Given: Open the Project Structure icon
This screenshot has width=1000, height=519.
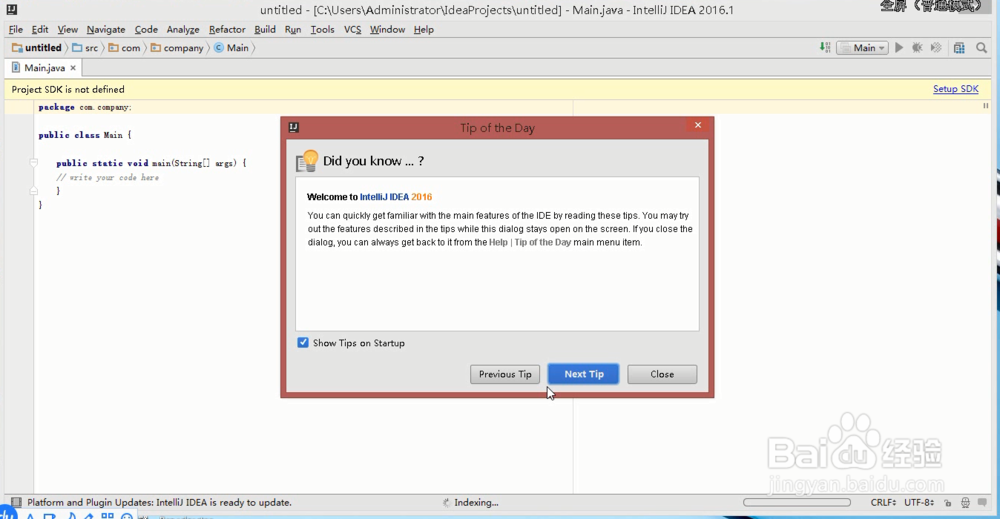Looking at the screenshot, I should pos(959,48).
